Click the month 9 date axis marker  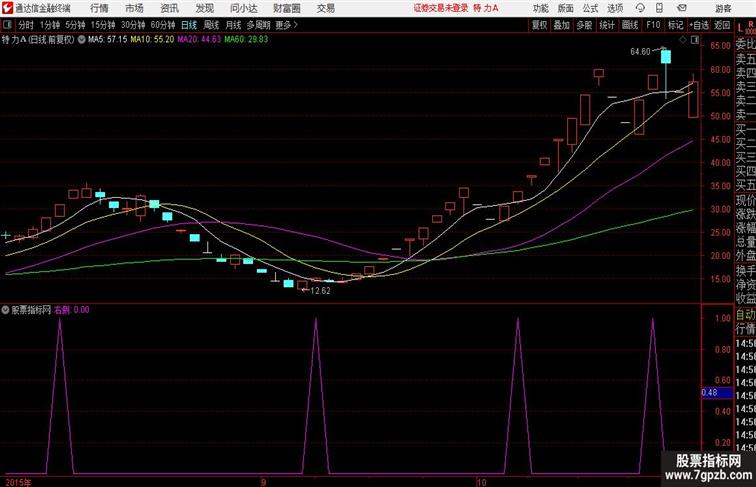tap(263, 482)
